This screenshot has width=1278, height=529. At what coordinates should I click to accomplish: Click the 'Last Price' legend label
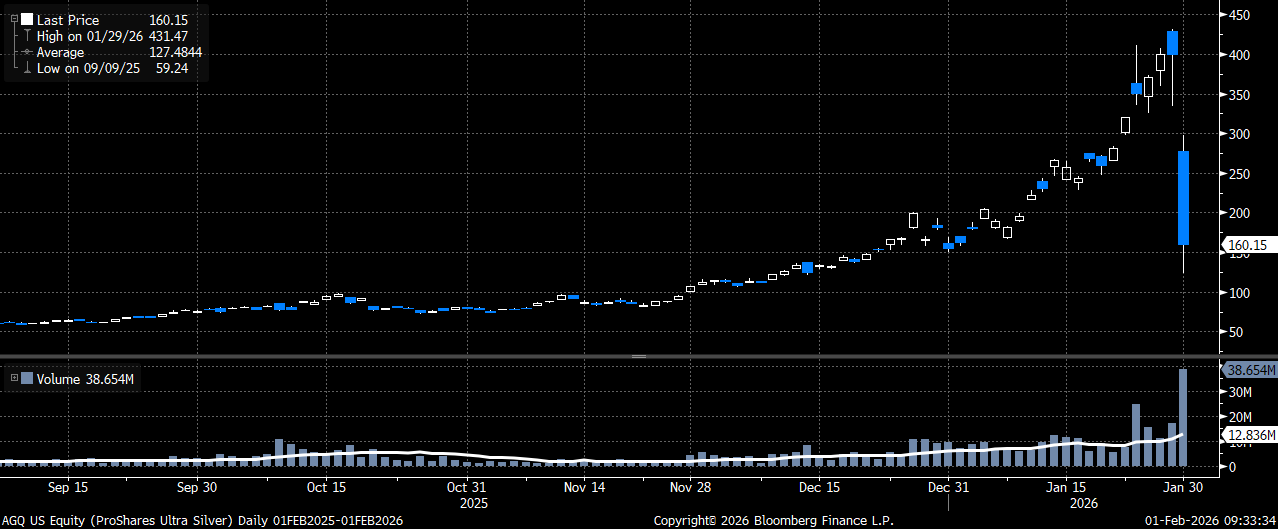click(x=70, y=20)
